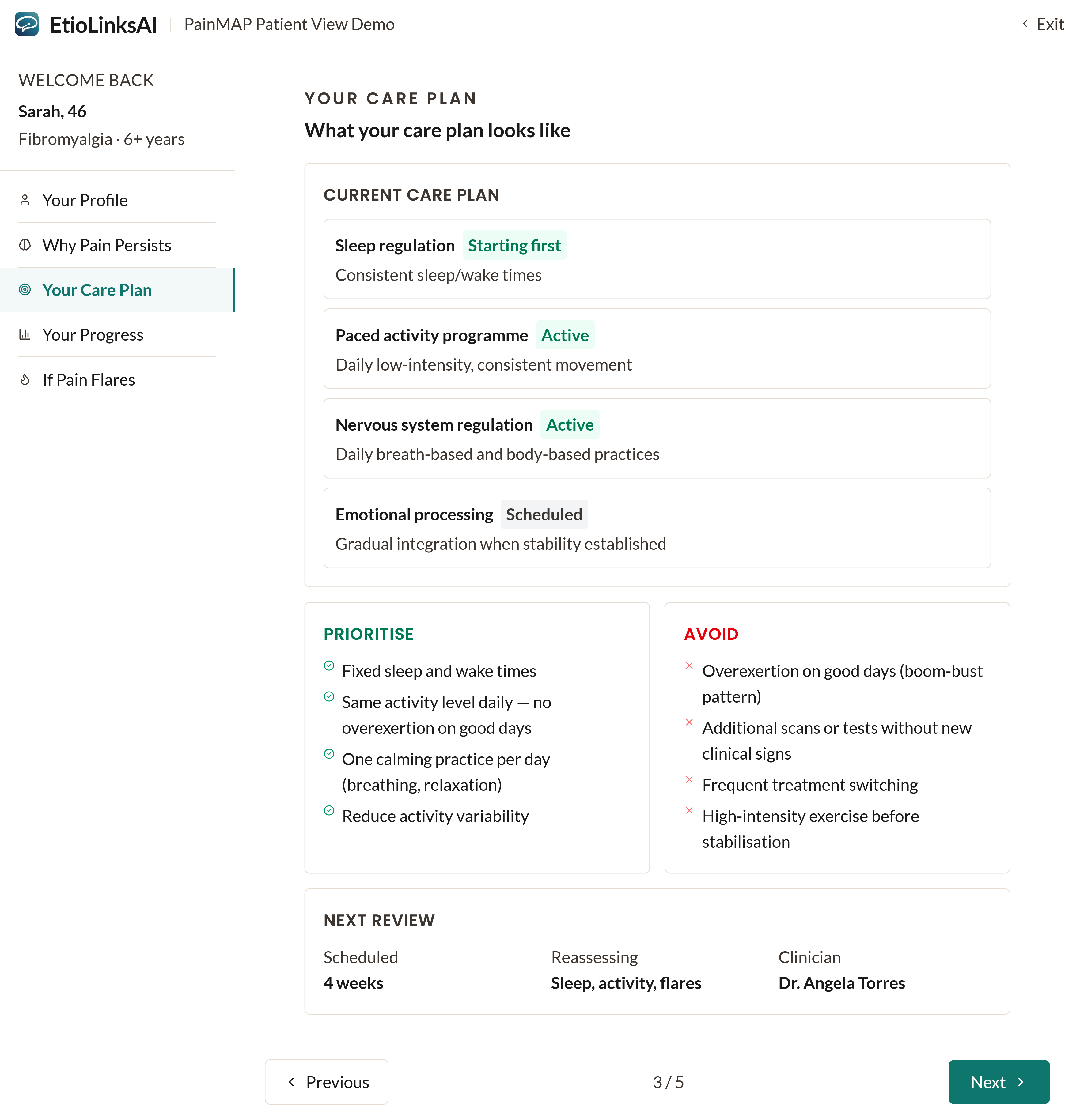1080x1120 pixels.
Task: Click check icon beside One calming practice
Action: [x=329, y=754]
